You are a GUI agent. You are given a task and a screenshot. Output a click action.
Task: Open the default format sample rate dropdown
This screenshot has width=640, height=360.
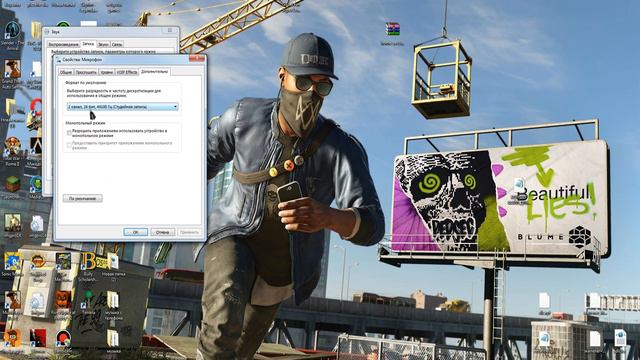point(122,107)
